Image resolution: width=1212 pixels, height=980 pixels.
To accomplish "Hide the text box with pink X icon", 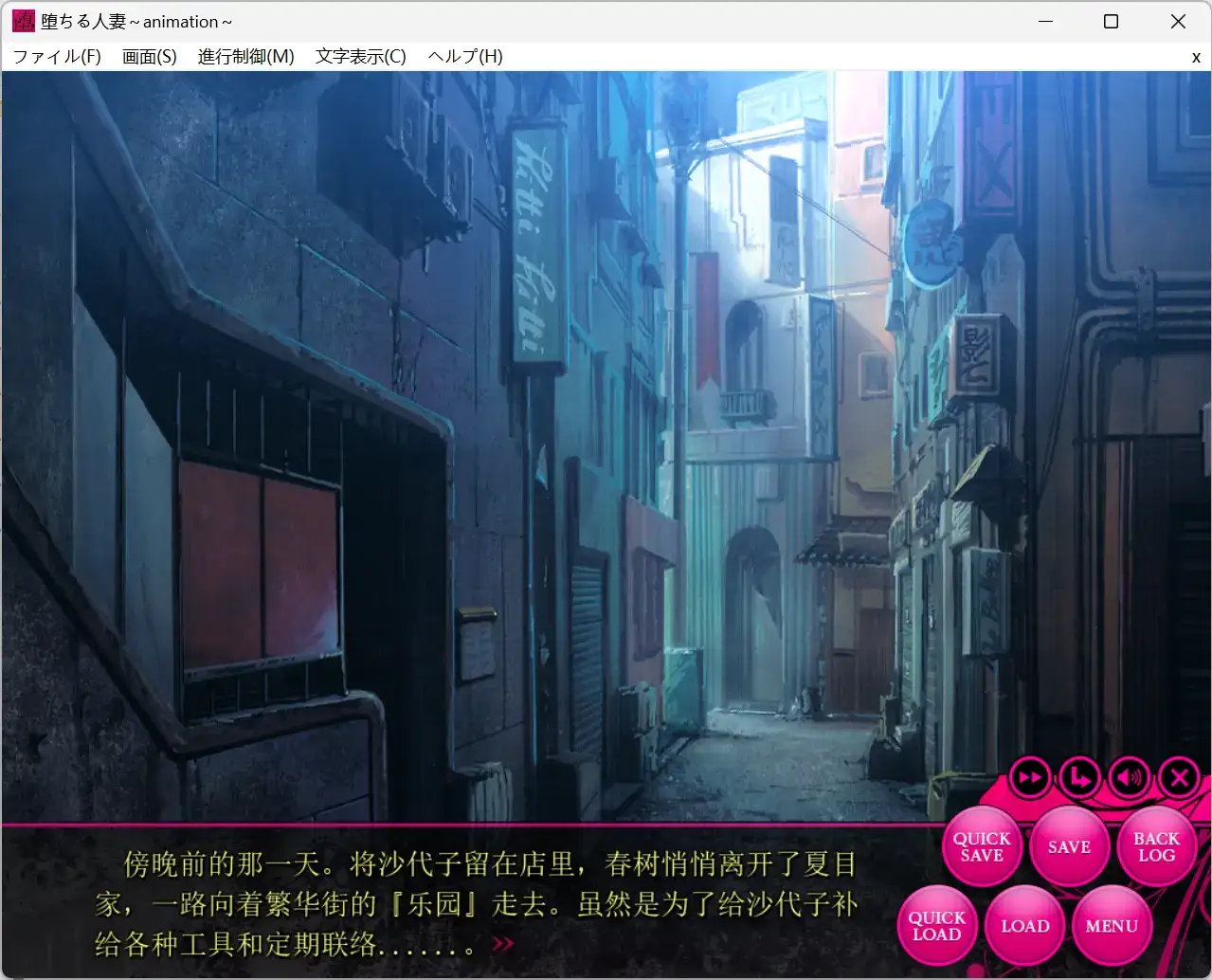I will 1179,778.
